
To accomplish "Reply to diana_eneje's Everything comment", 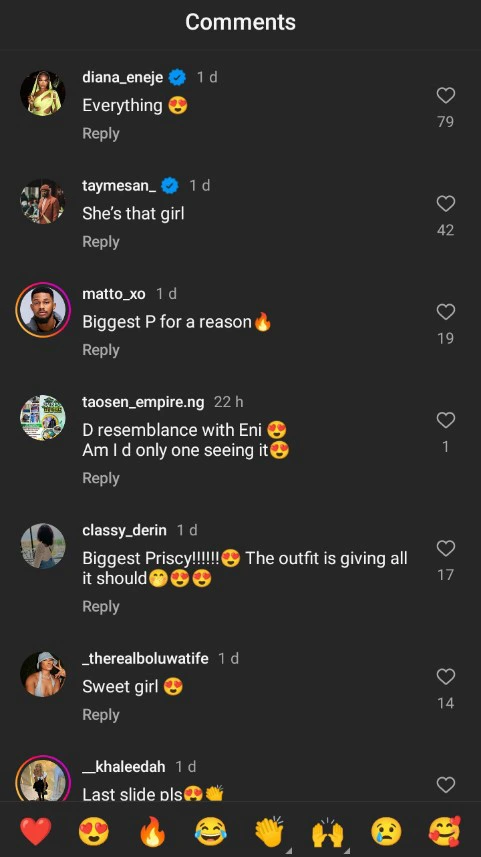I will pyautogui.click(x=101, y=133).
